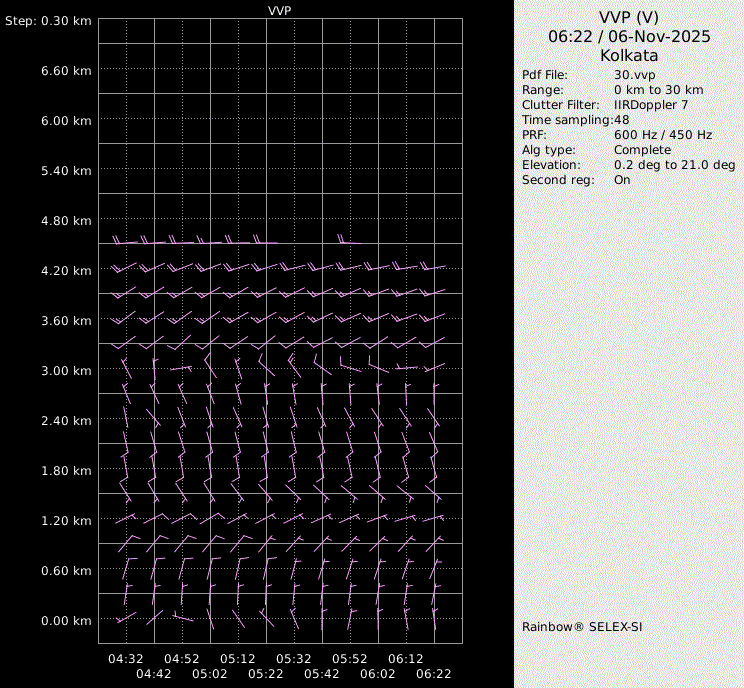
Task: Click the VVP chart title above the plot
Action: pos(280,10)
